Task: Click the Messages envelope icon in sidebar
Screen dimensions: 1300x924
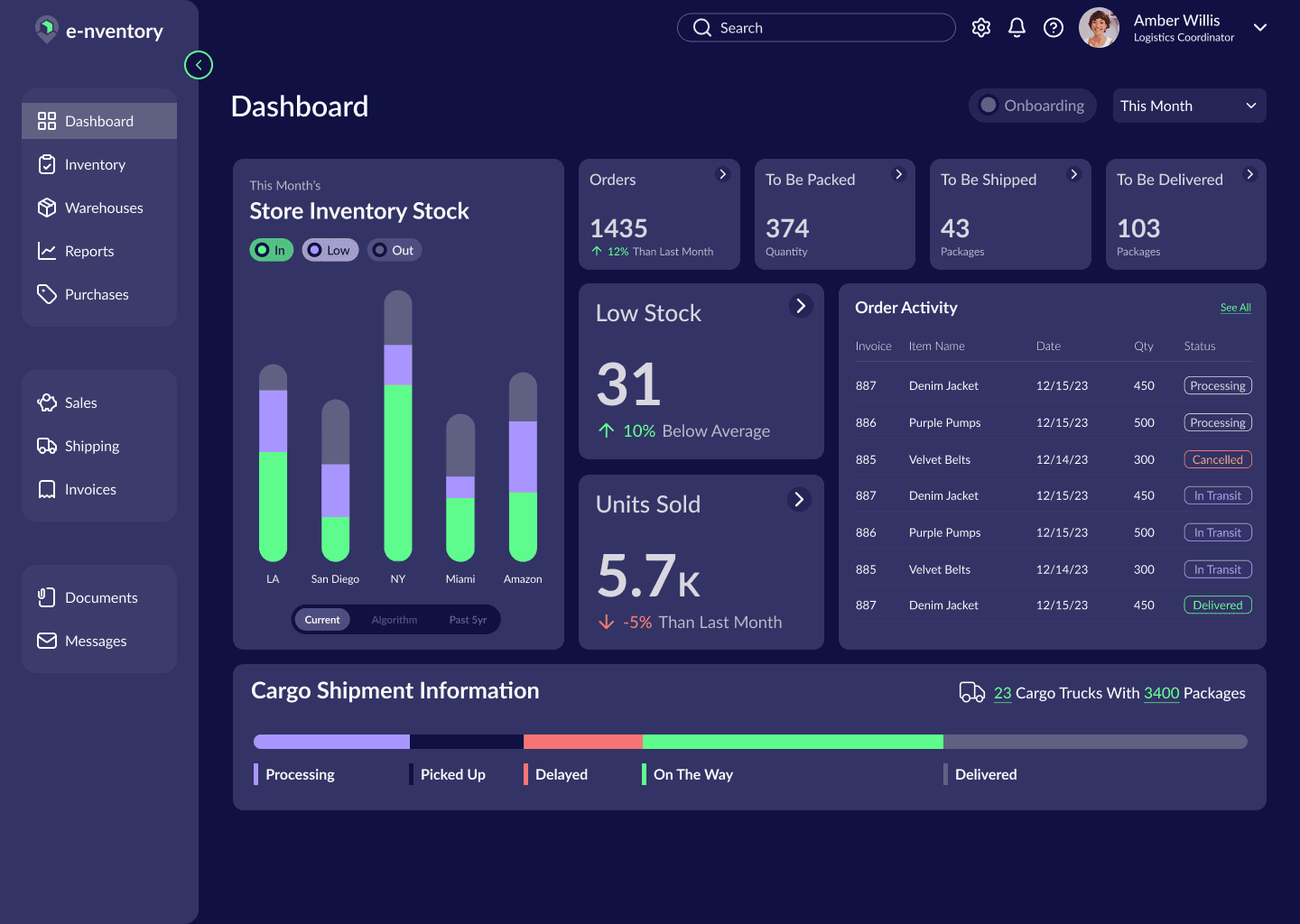Action: tap(47, 641)
